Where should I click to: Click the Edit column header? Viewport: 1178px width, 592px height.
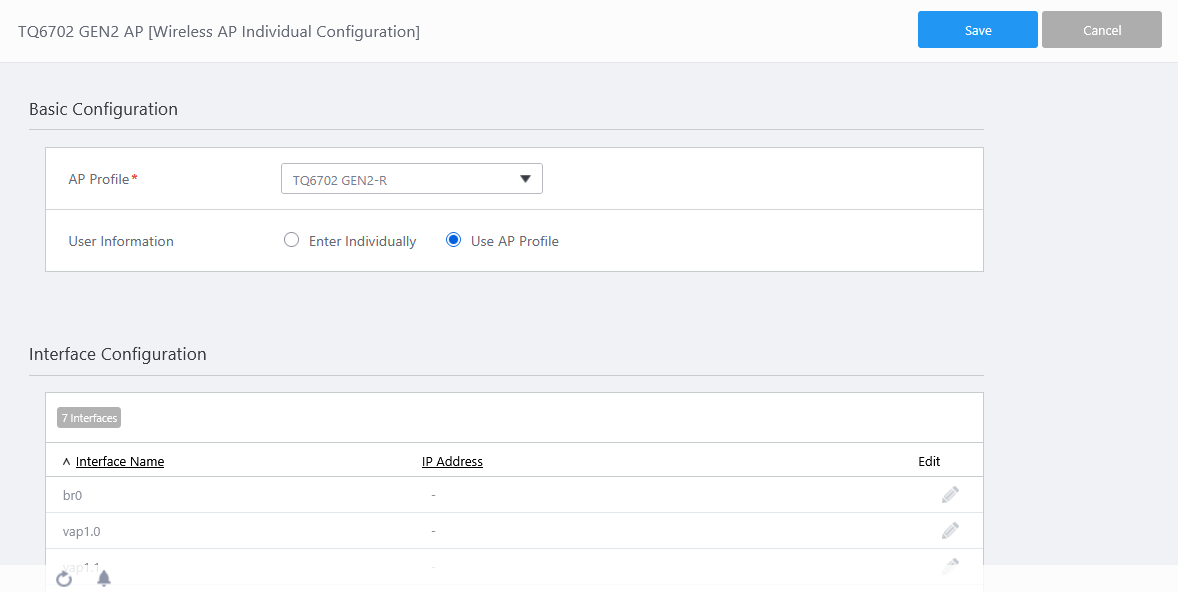929,462
